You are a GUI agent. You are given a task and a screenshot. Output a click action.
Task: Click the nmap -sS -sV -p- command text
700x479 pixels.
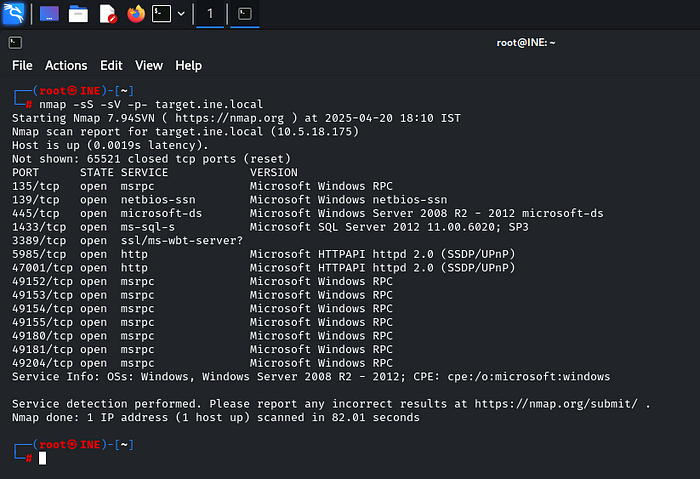(93, 104)
